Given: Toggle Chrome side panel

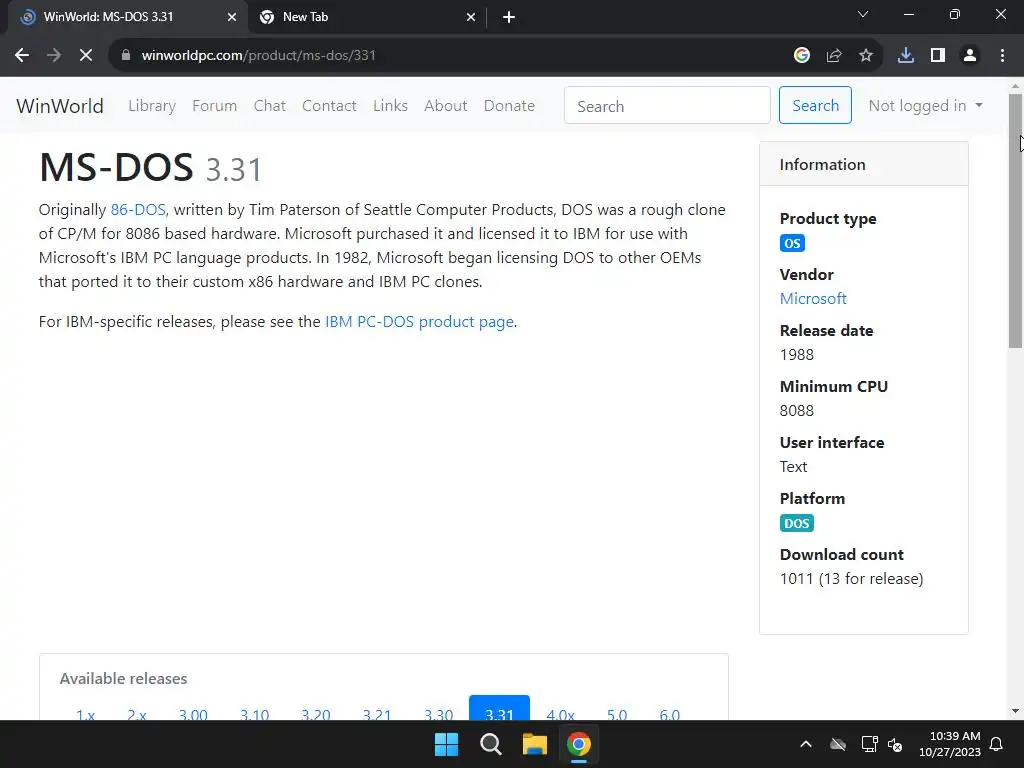Looking at the screenshot, I should coord(938,56).
